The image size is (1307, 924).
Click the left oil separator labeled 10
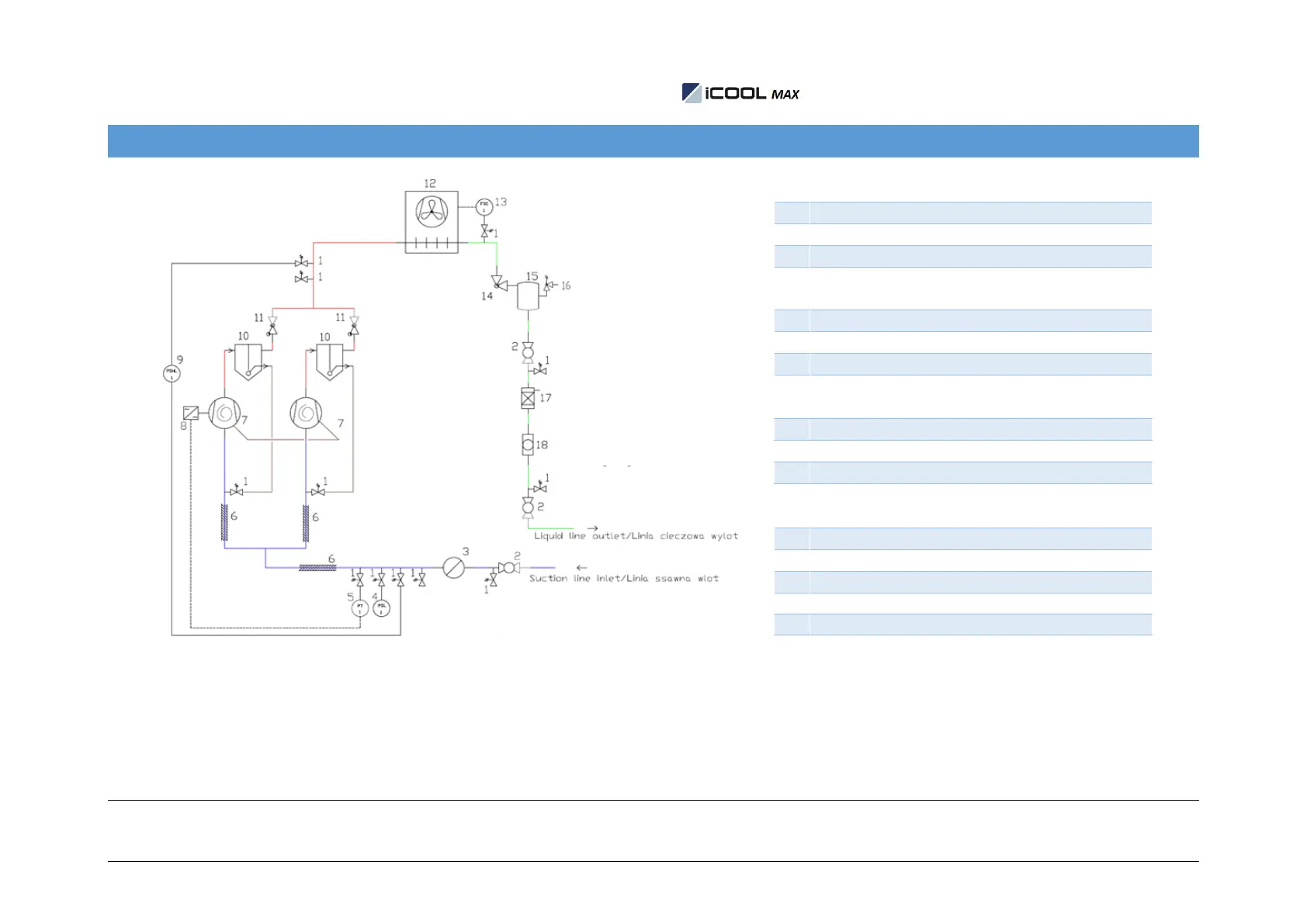click(x=248, y=362)
